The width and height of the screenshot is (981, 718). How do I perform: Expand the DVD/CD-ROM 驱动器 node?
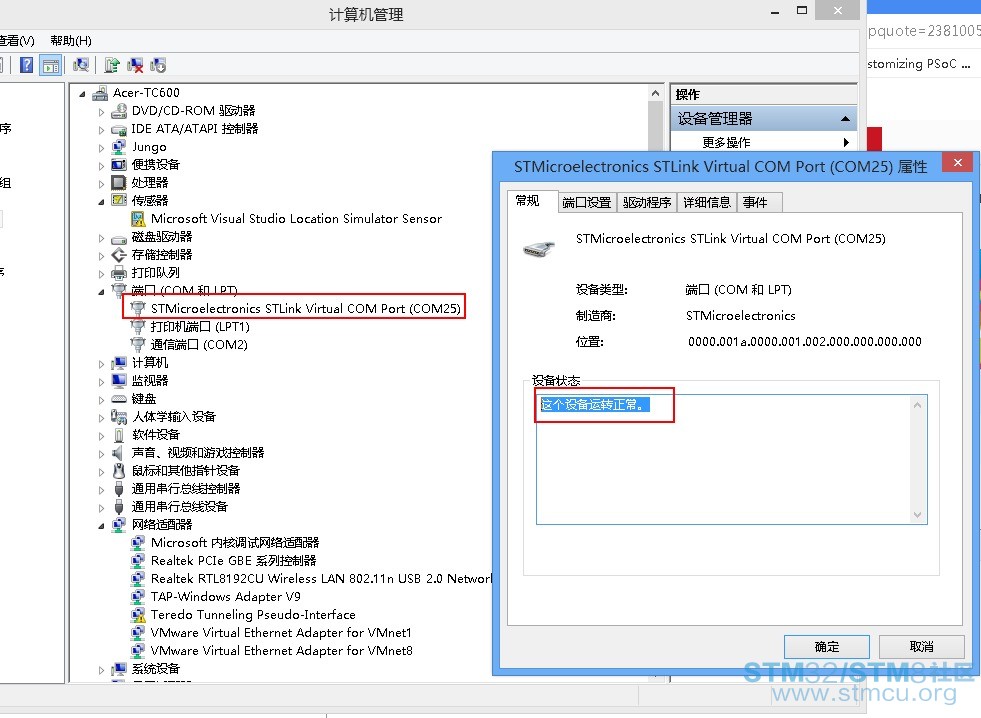pyautogui.click(x=101, y=112)
